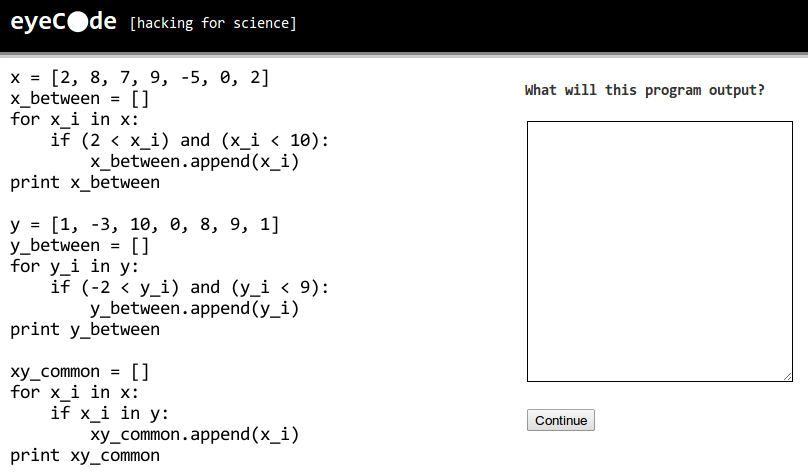Click the white circle in the eyeCode logo
808x474 pixels.
tap(77, 22)
